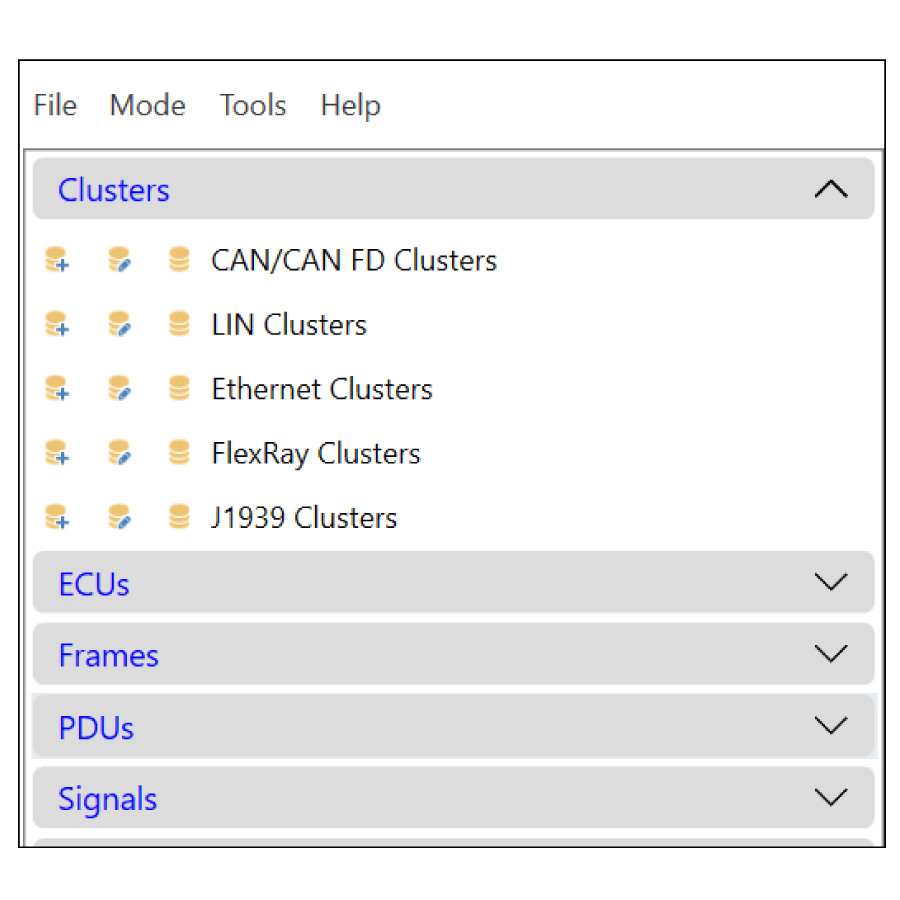The height and width of the screenshot is (900, 900).
Task: Click add icon for CAN/CAN FD Clusters
Action: [x=57, y=259]
